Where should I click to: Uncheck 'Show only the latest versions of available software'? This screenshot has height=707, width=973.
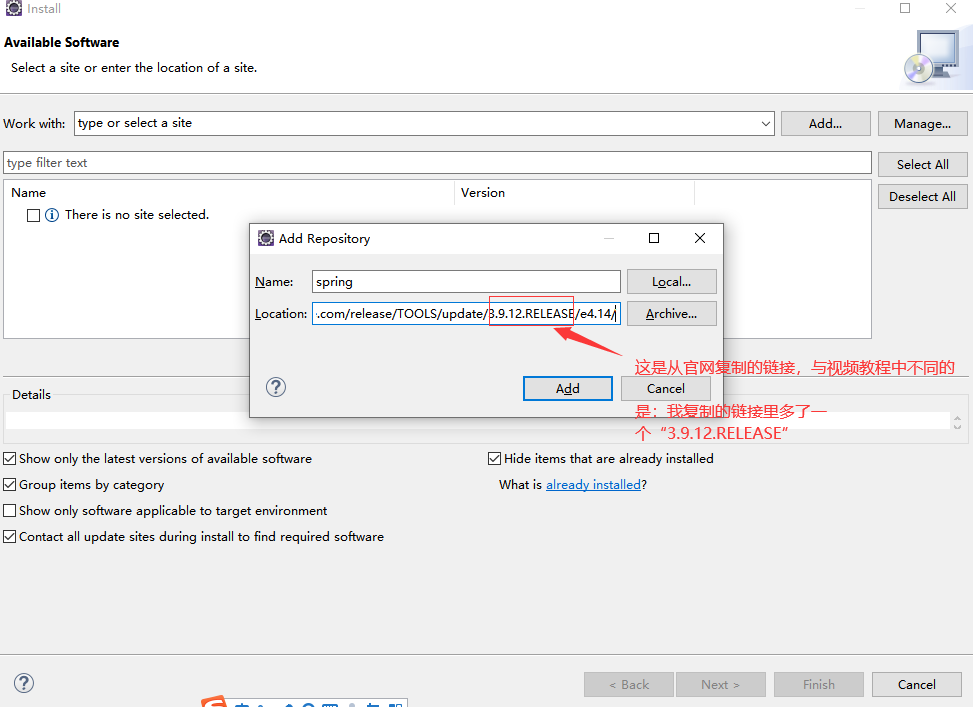tap(9, 459)
